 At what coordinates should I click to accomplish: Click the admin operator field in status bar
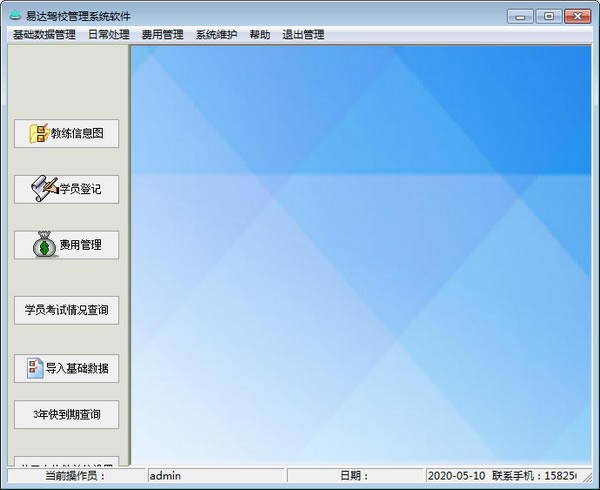[215, 477]
